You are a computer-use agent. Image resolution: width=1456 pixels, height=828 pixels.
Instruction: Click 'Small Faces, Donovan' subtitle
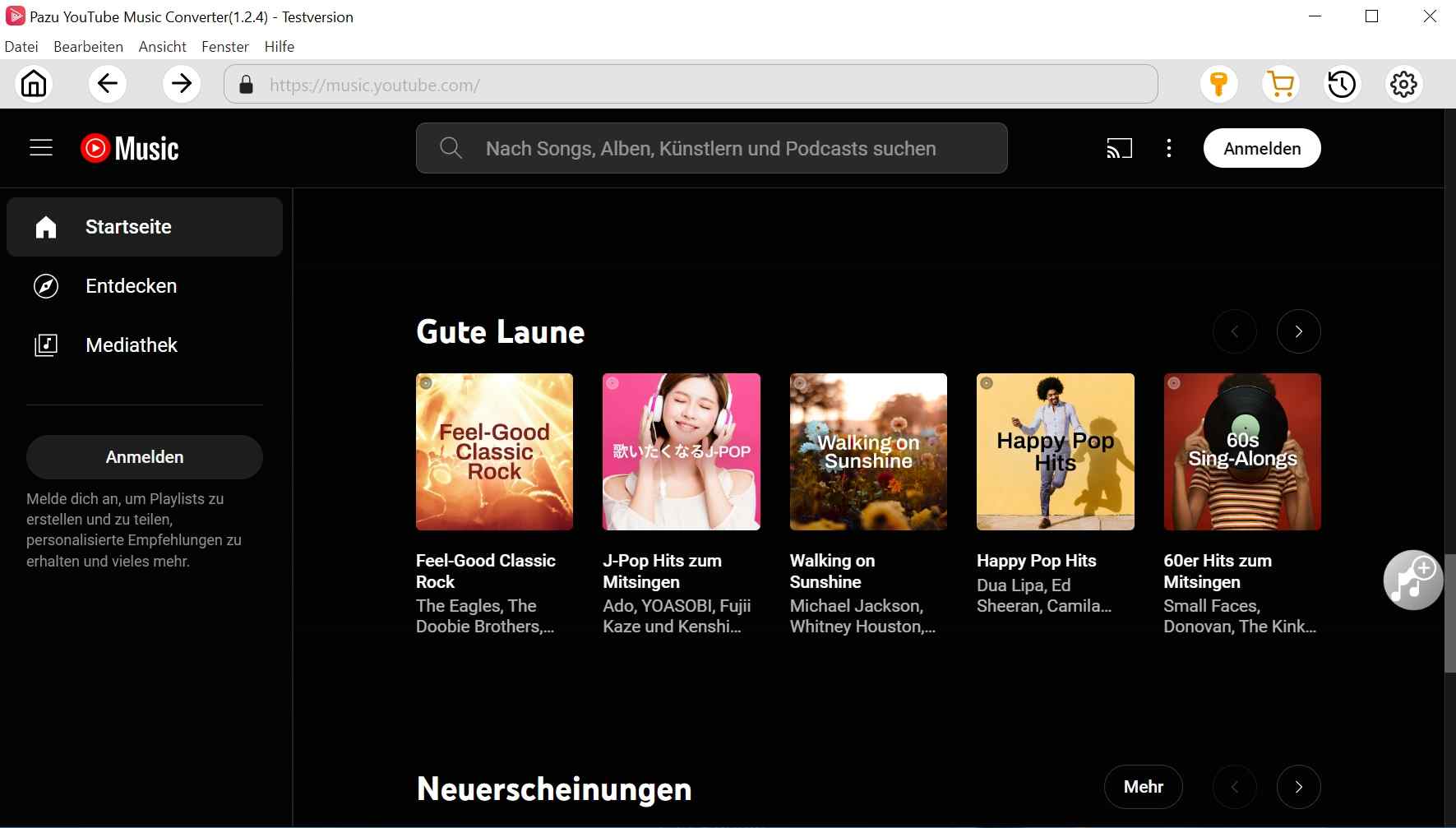point(1240,616)
